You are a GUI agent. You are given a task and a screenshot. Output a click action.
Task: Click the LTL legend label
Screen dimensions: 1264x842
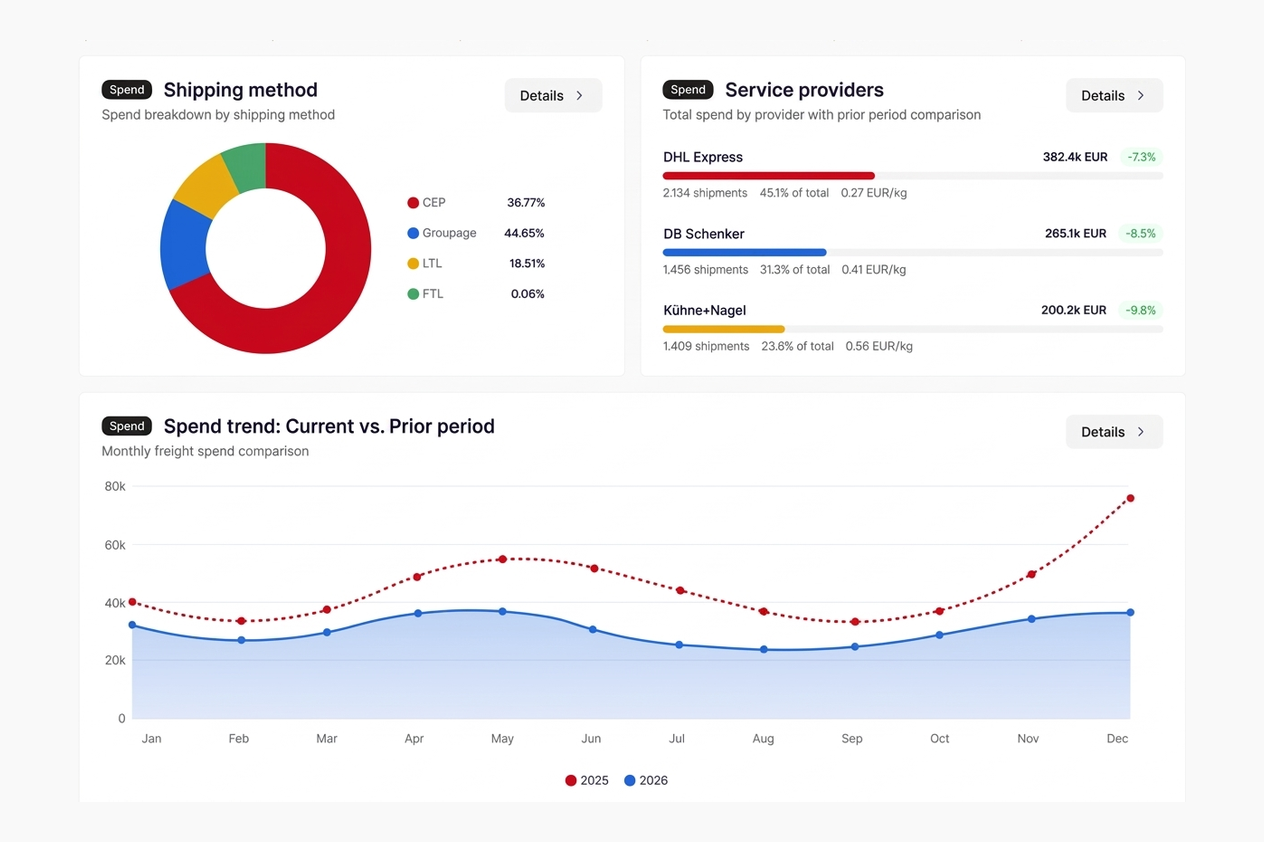click(432, 264)
